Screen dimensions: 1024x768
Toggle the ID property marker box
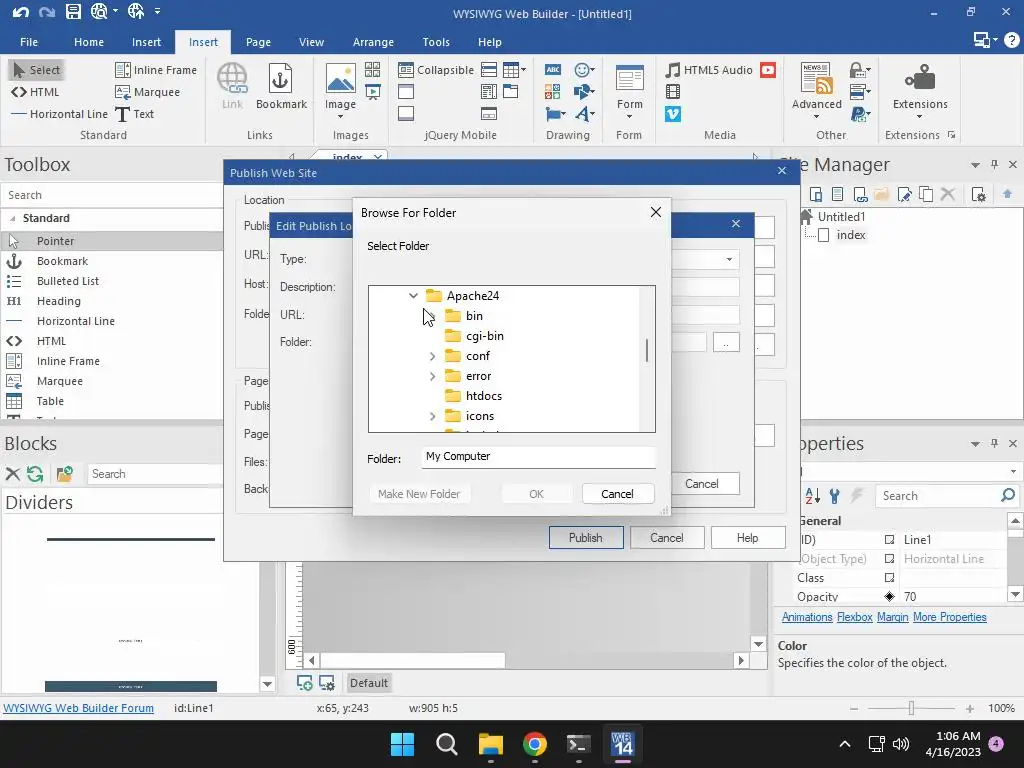pyautogui.click(x=889, y=540)
